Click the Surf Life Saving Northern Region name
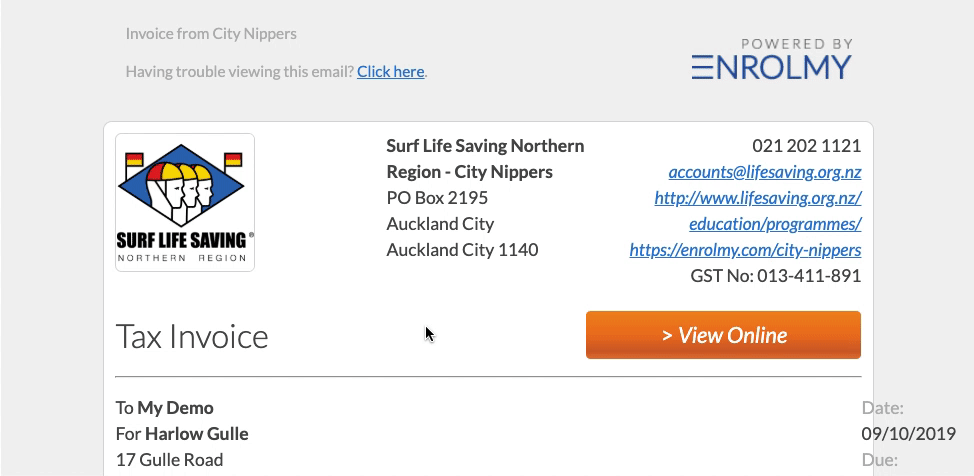Image resolution: width=974 pixels, height=476 pixels. click(x=485, y=158)
